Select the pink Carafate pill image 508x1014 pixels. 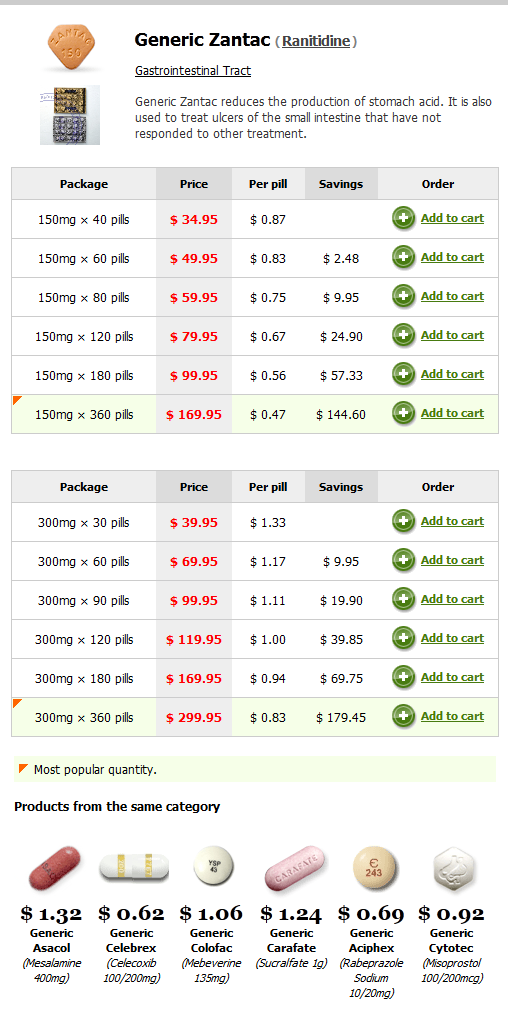(x=295, y=868)
